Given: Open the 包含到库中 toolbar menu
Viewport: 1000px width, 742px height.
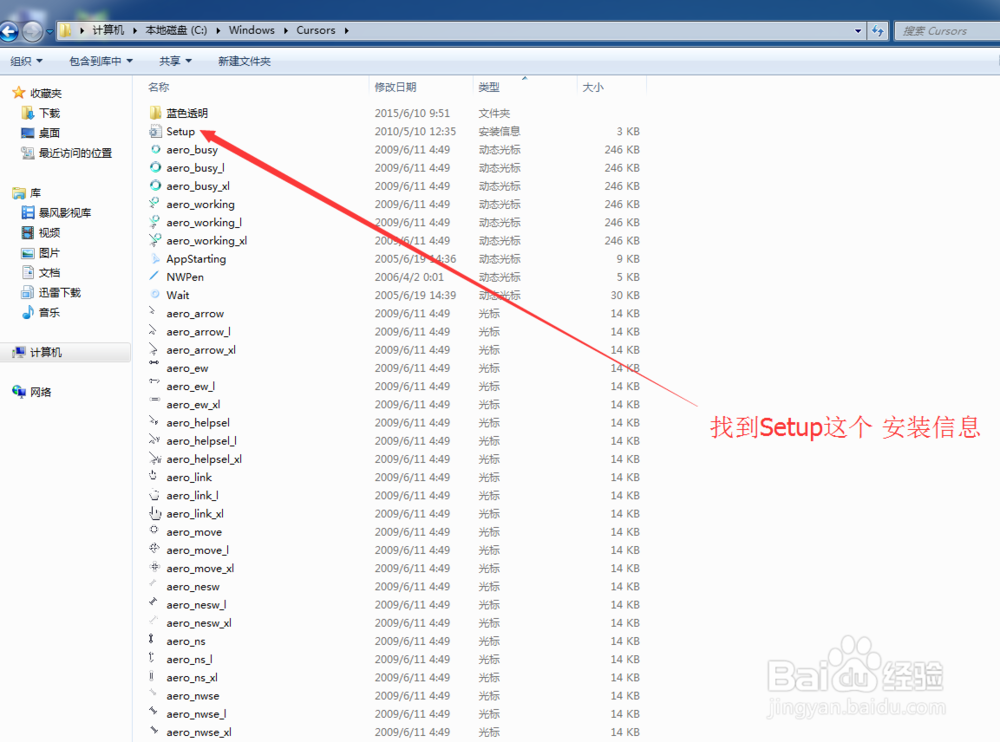Looking at the screenshot, I should coord(101,61).
